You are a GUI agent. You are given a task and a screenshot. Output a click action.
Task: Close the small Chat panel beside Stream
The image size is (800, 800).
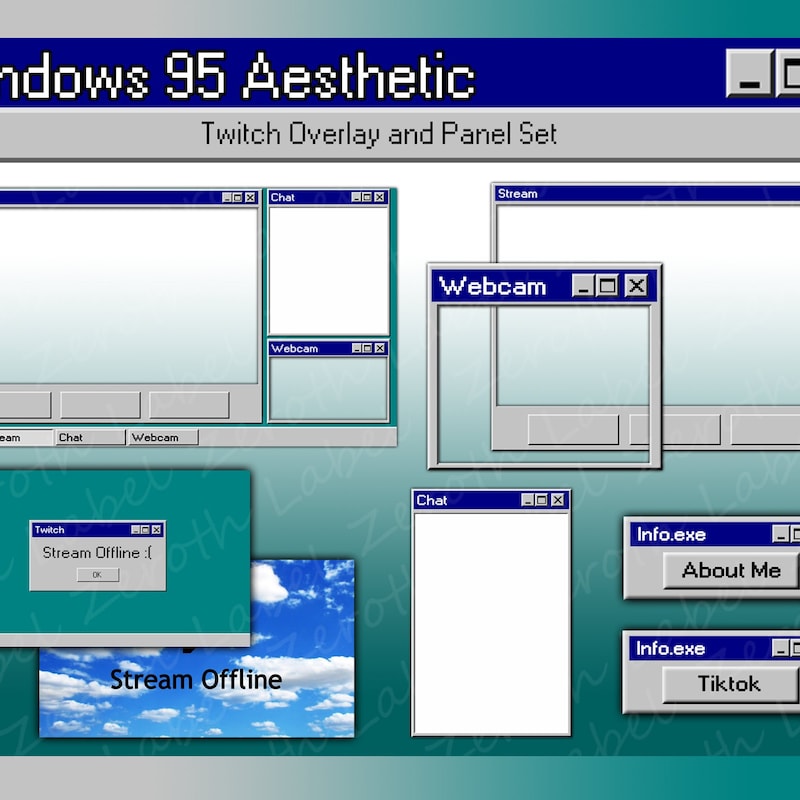(x=380, y=197)
